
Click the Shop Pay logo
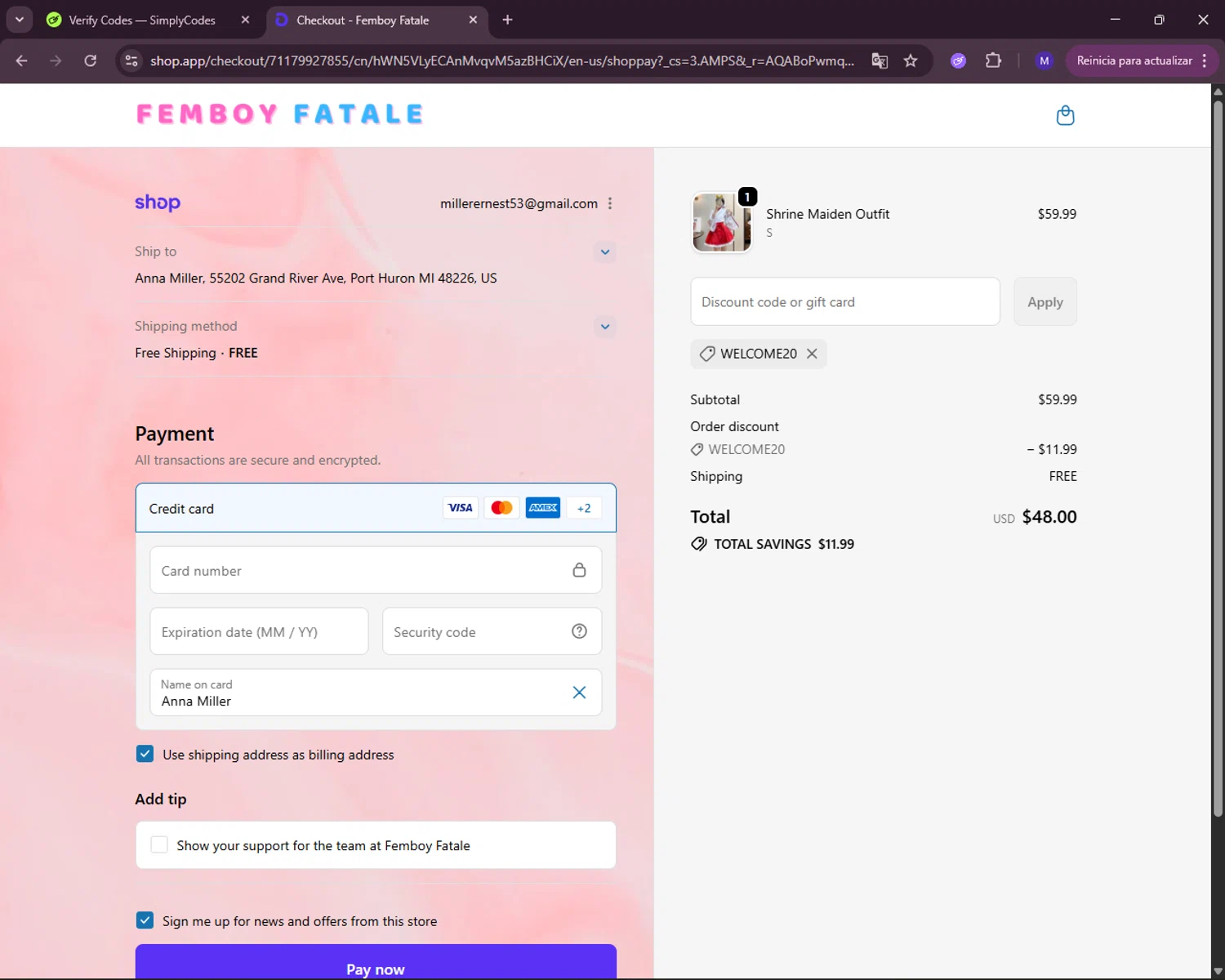click(158, 203)
